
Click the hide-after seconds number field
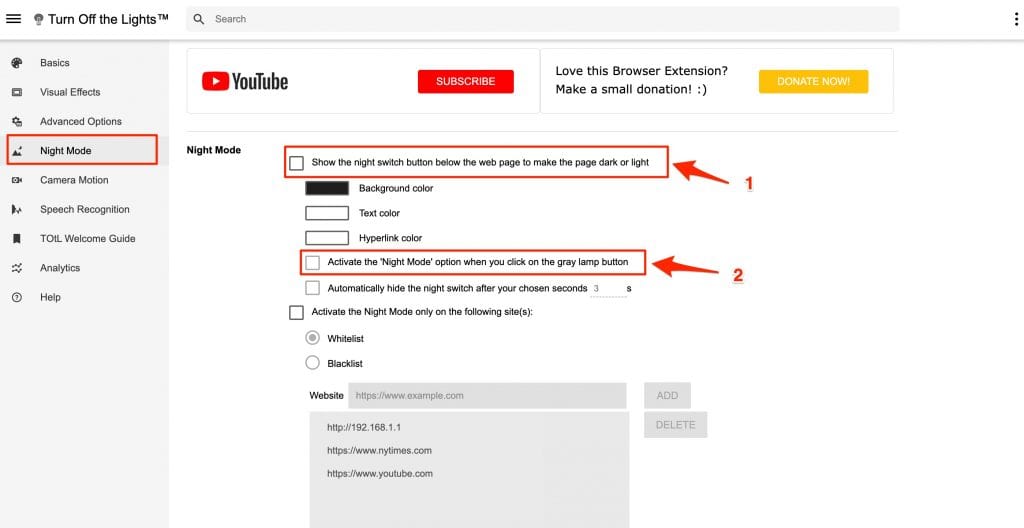click(608, 288)
